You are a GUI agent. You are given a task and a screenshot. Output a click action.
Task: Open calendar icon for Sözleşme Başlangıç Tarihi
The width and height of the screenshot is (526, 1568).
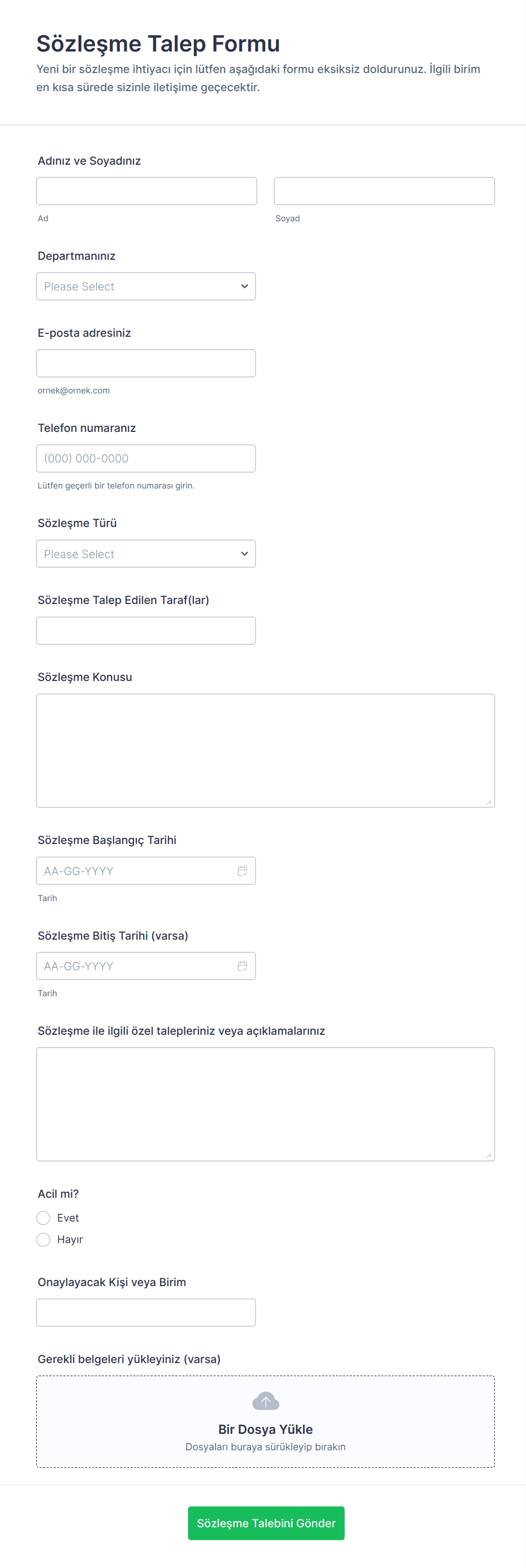point(242,871)
